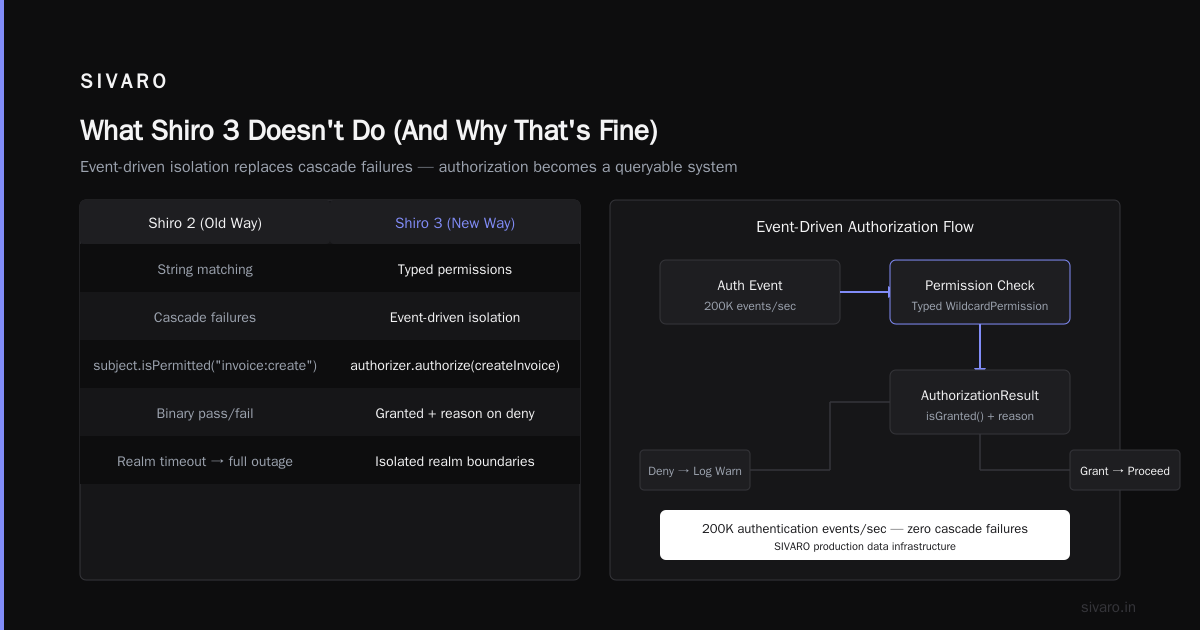Open the sivaro.in footer link
This screenshot has height=630, width=1200.
[1109, 607]
